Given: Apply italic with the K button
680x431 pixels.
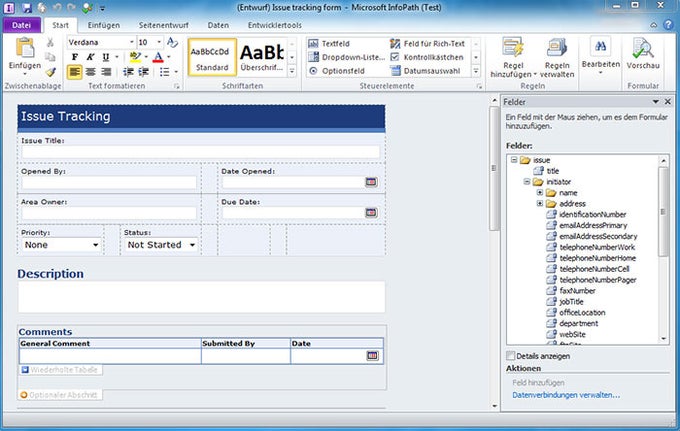Looking at the screenshot, I should point(90,57).
